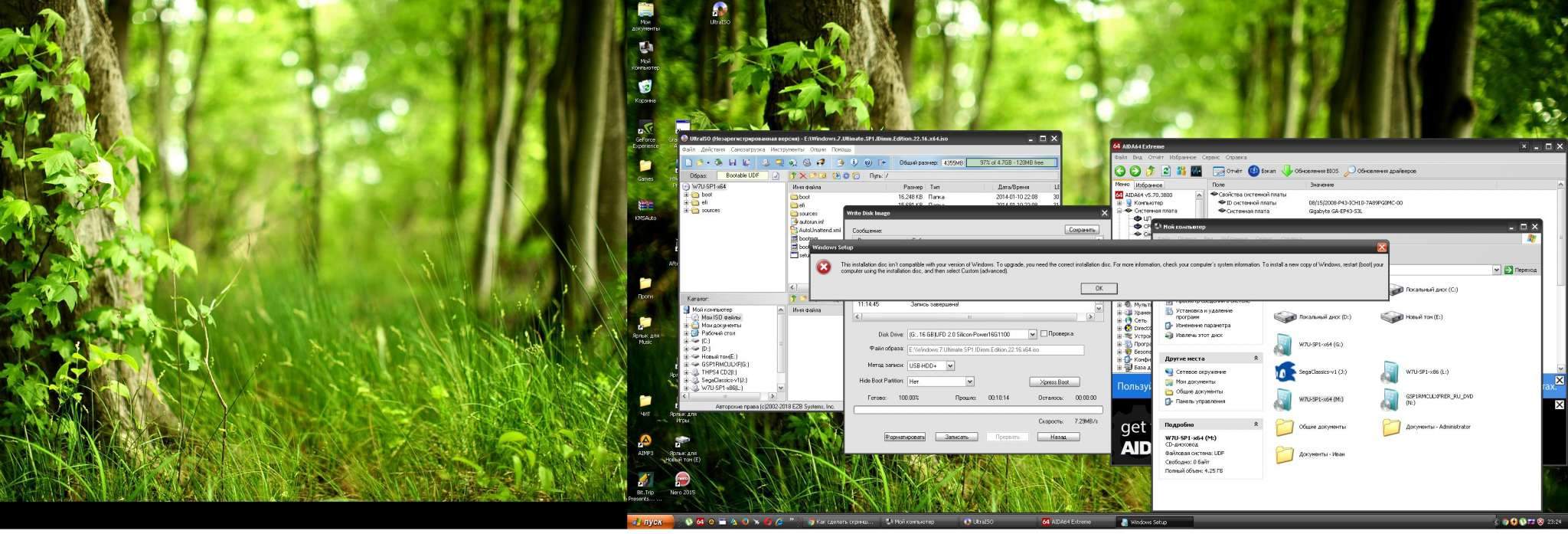The image size is (1568, 534).
Task: Click OK in the Windows Setup error dialog
Action: pos(1099,288)
